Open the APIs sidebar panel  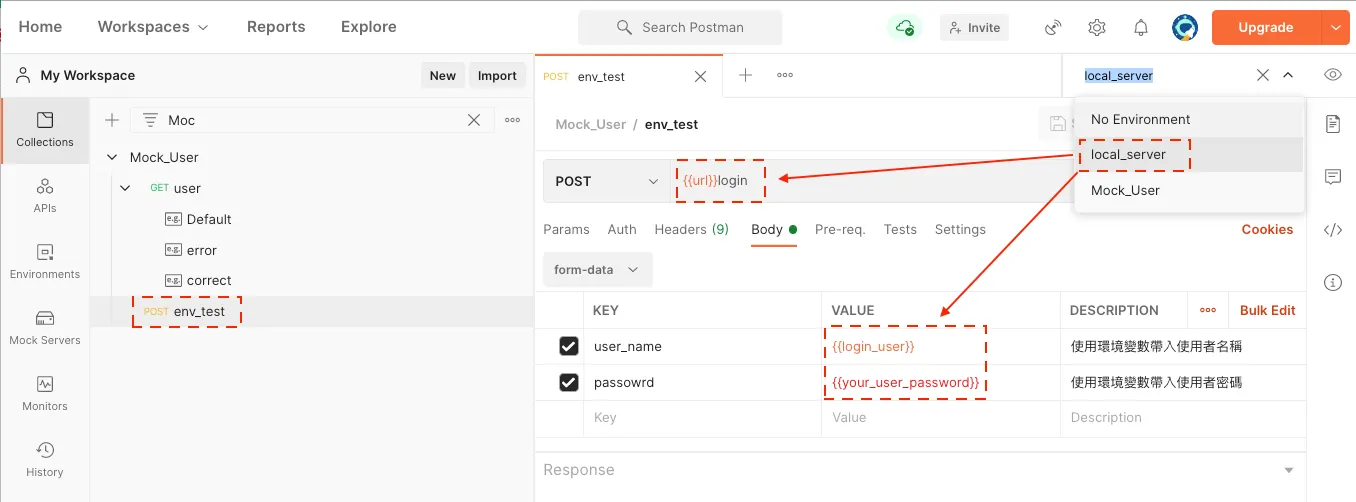(x=45, y=196)
